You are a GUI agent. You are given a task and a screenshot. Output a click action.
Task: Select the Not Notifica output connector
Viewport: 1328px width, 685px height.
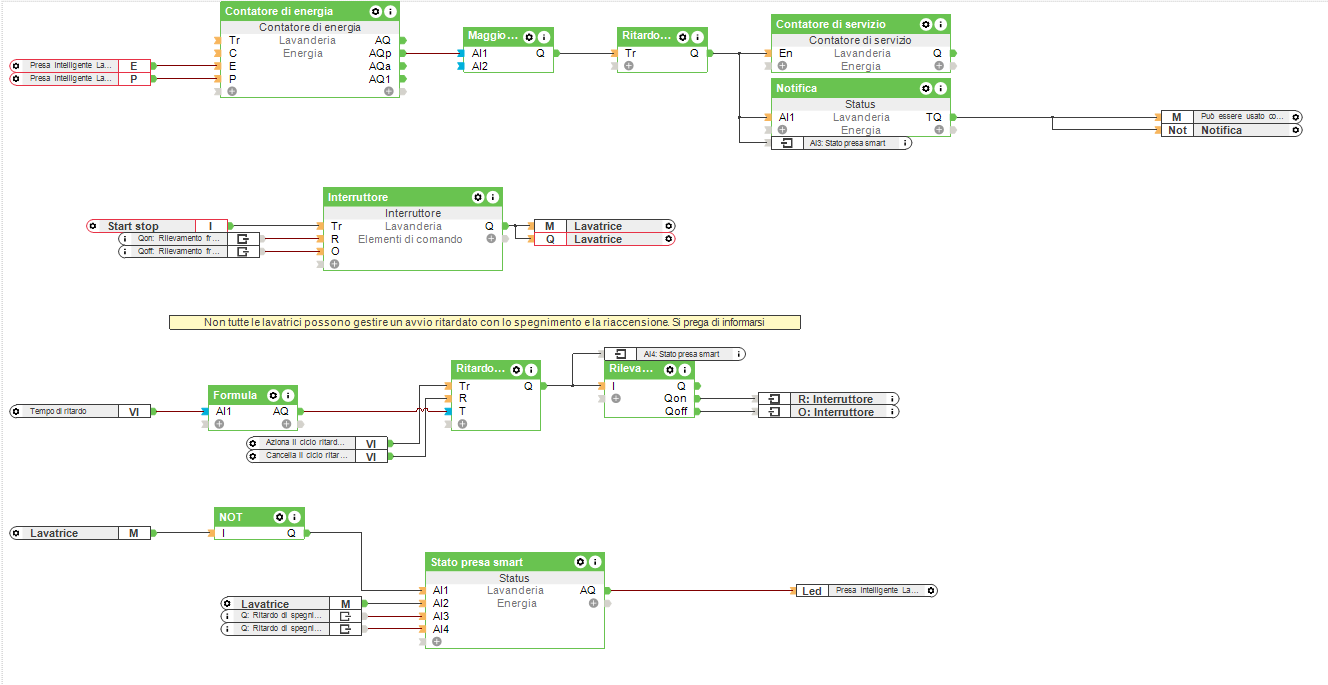point(1231,130)
